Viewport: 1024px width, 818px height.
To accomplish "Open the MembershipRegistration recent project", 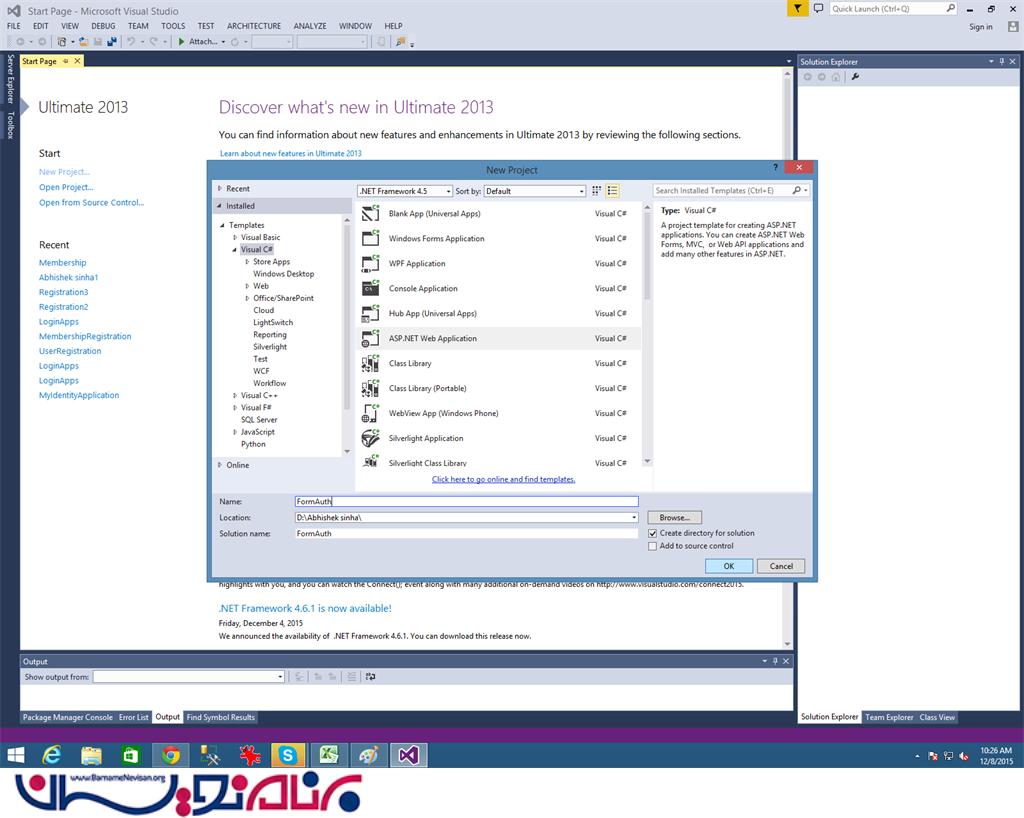I will pyautogui.click(x=85, y=337).
